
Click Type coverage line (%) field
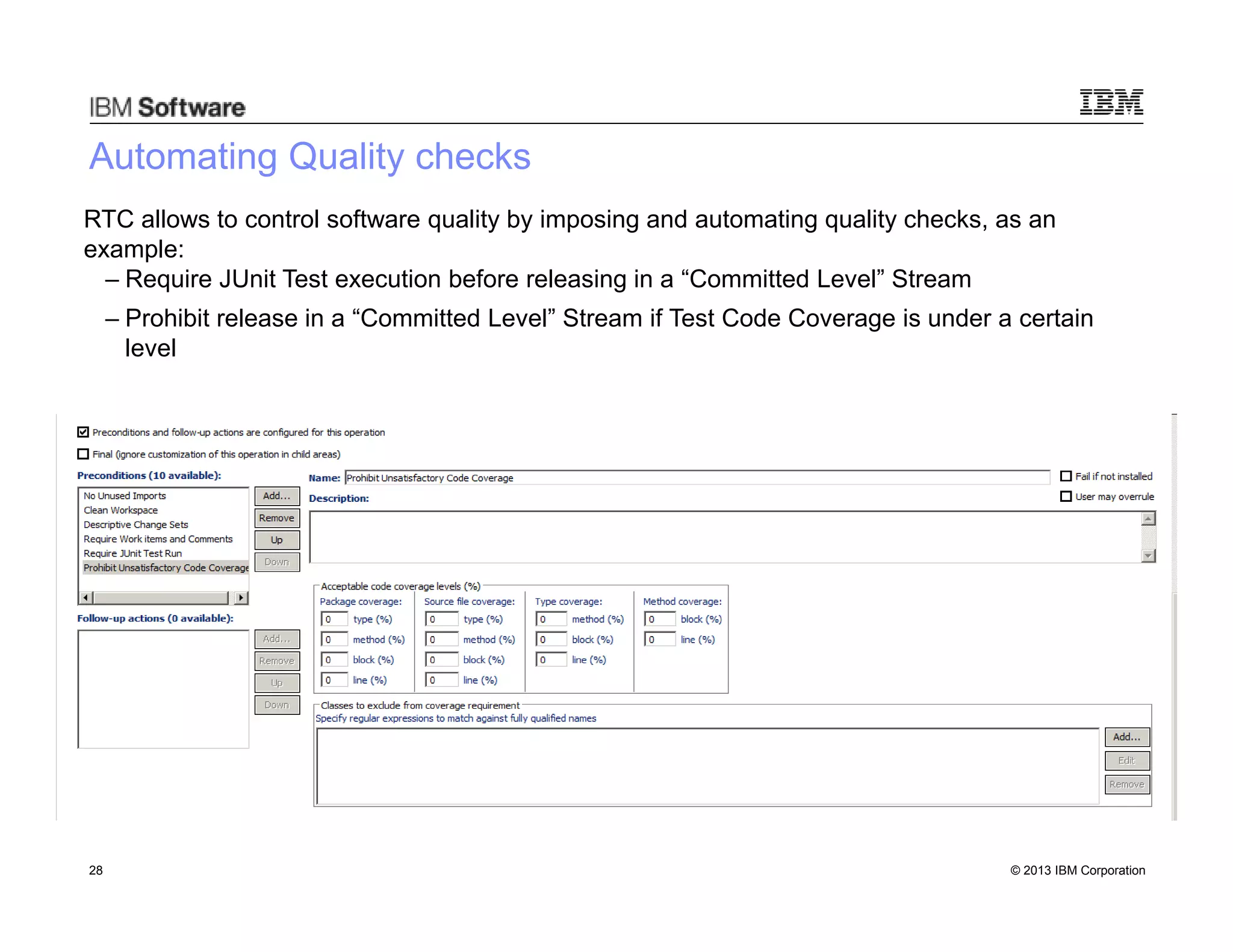[x=551, y=660]
